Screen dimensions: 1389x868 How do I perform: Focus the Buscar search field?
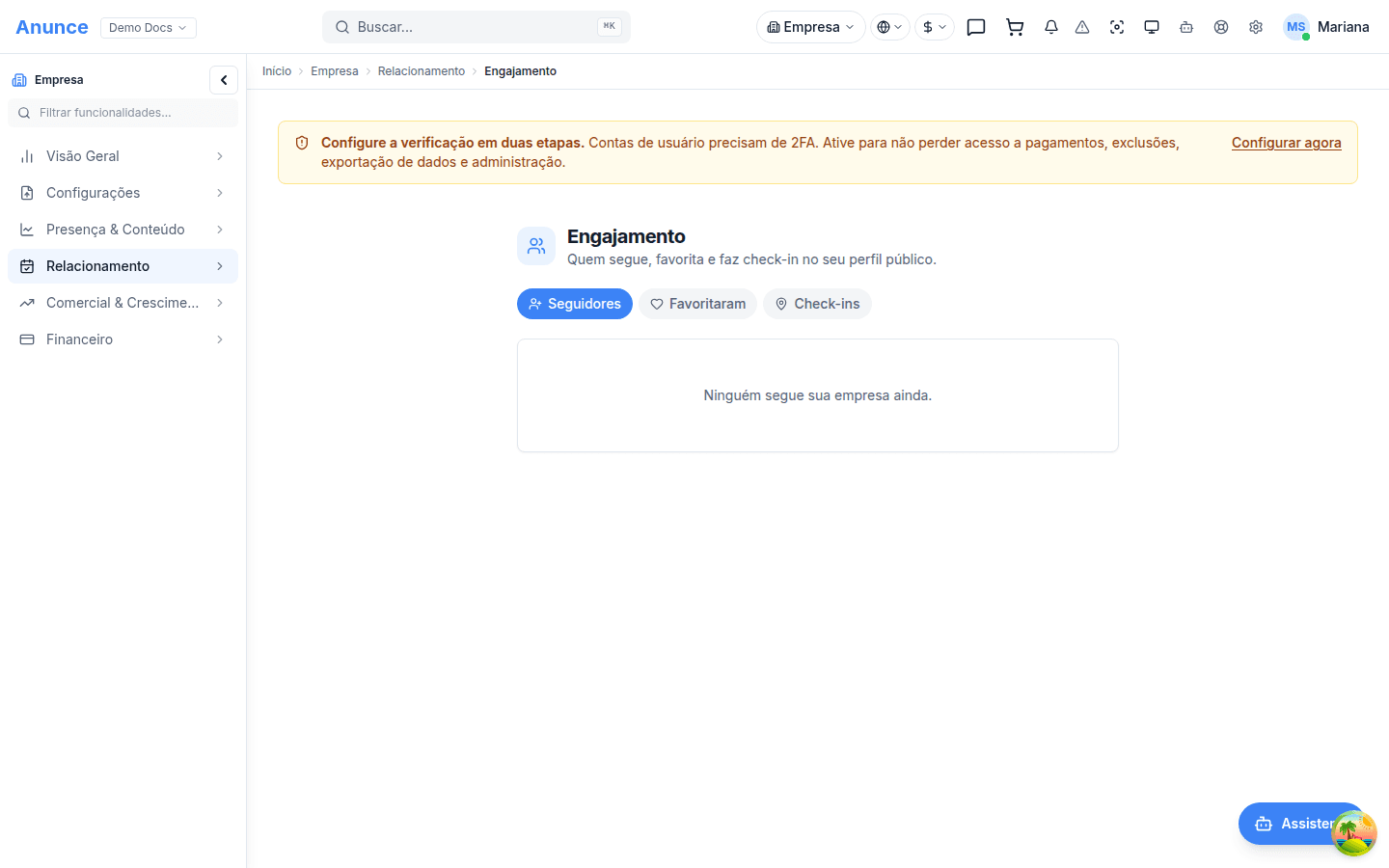(x=477, y=27)
